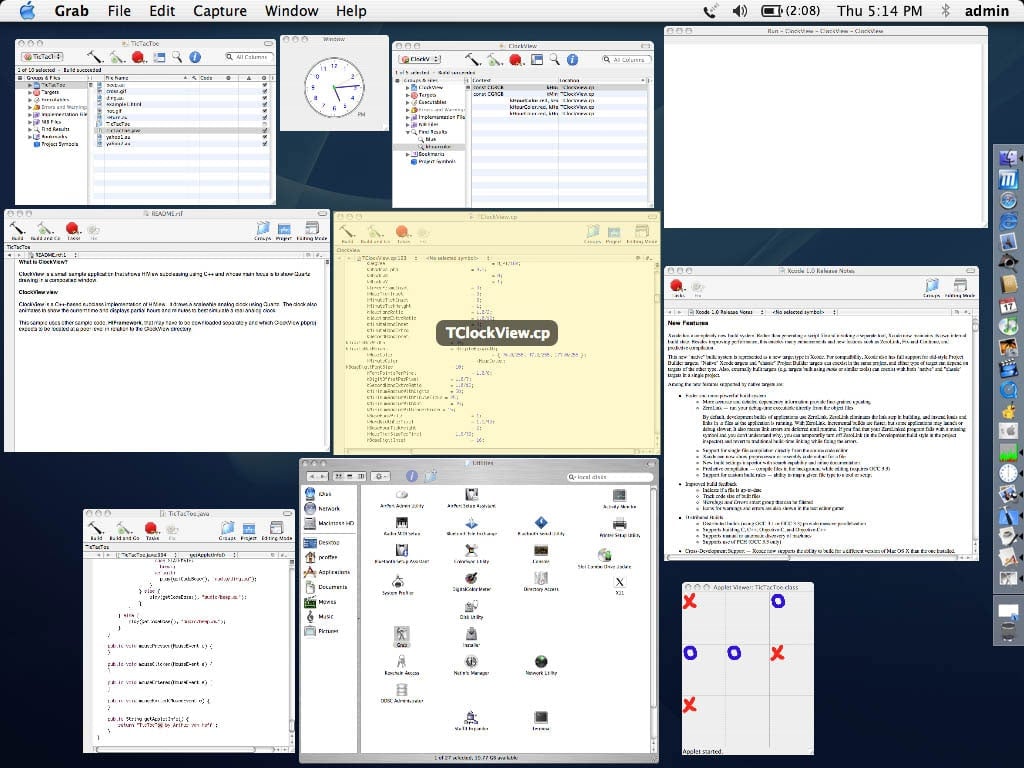
Task: Click the volume icon in the menu bar
Action: point(739,11)
